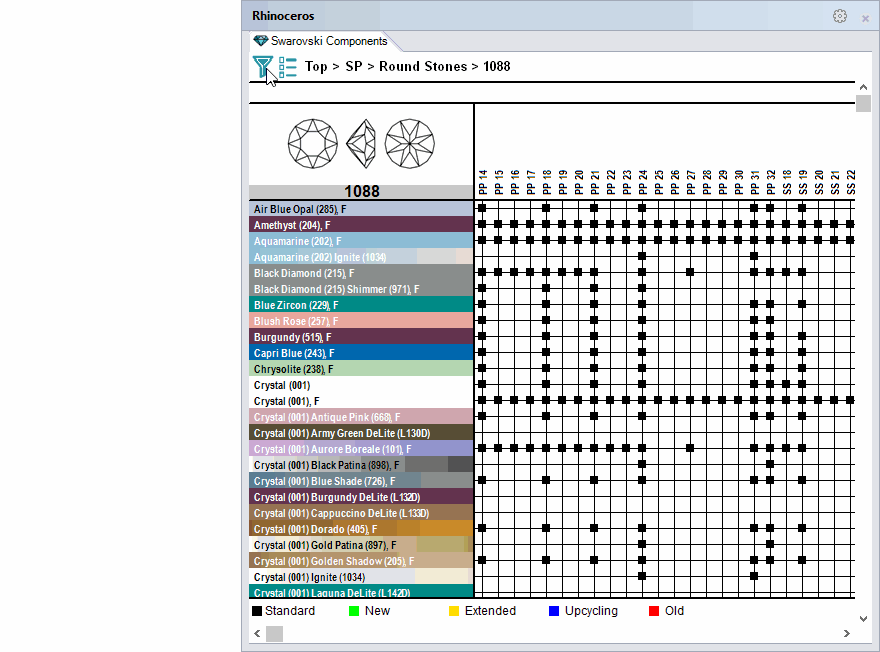880x652 pixels.
Task: Click the Standard legend entry
Action: click(284, 611)
